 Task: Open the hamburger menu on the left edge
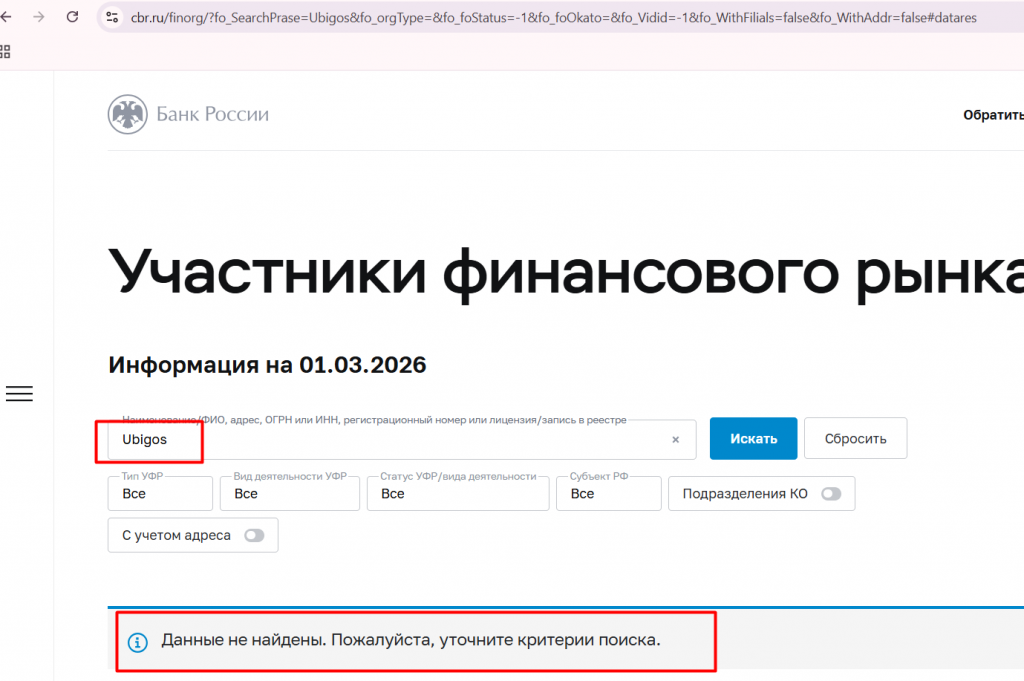point(19,394)
